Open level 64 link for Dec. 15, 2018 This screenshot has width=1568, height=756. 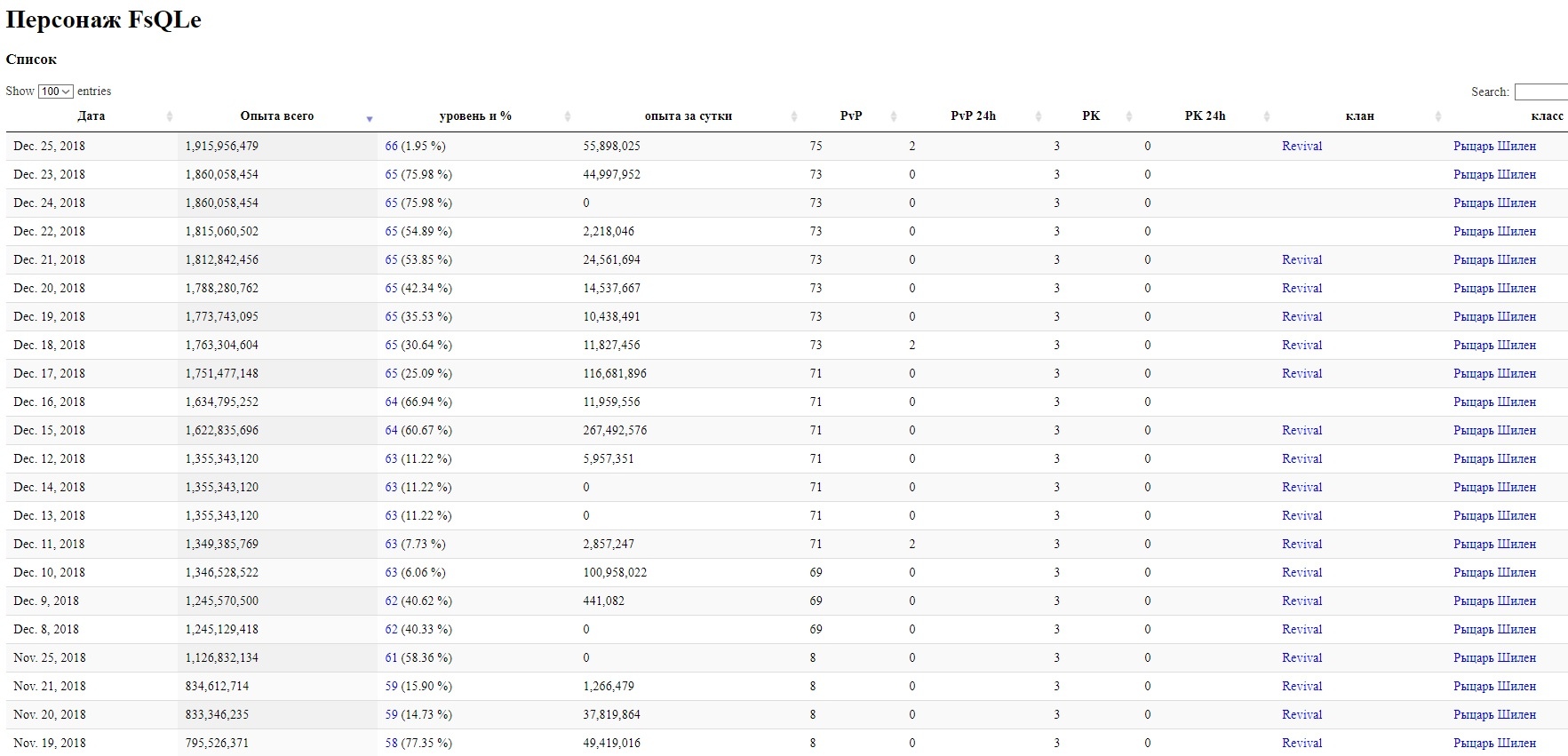tap(391, 430)
